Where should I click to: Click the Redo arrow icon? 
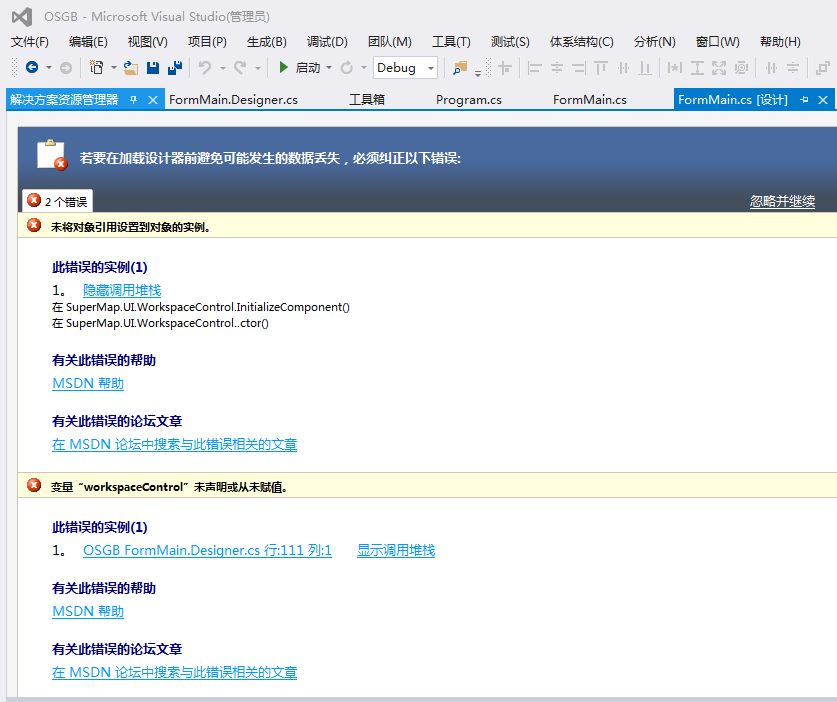click(240, 67)
